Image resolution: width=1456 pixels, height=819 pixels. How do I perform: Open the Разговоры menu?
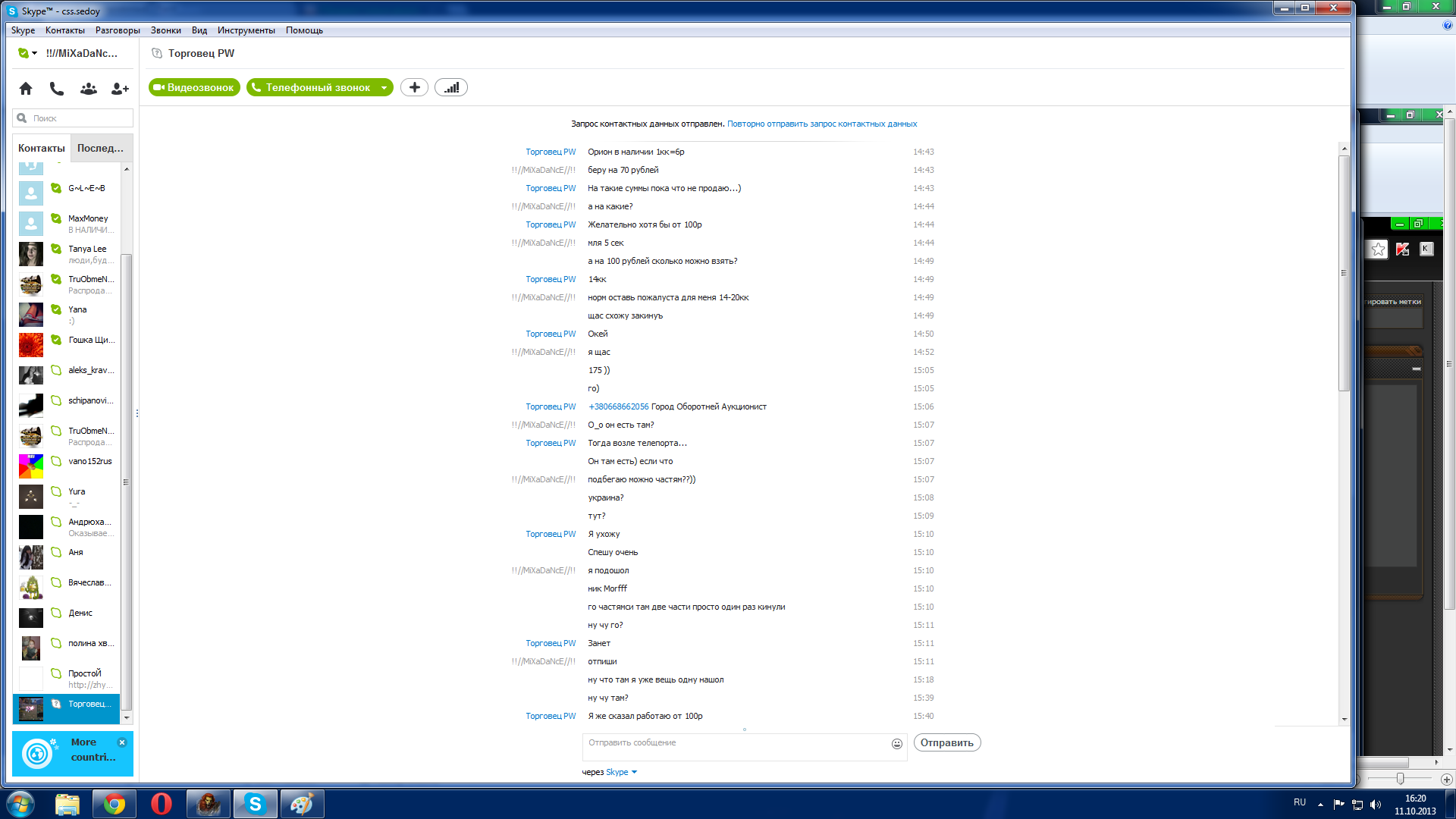click(118, 30)
